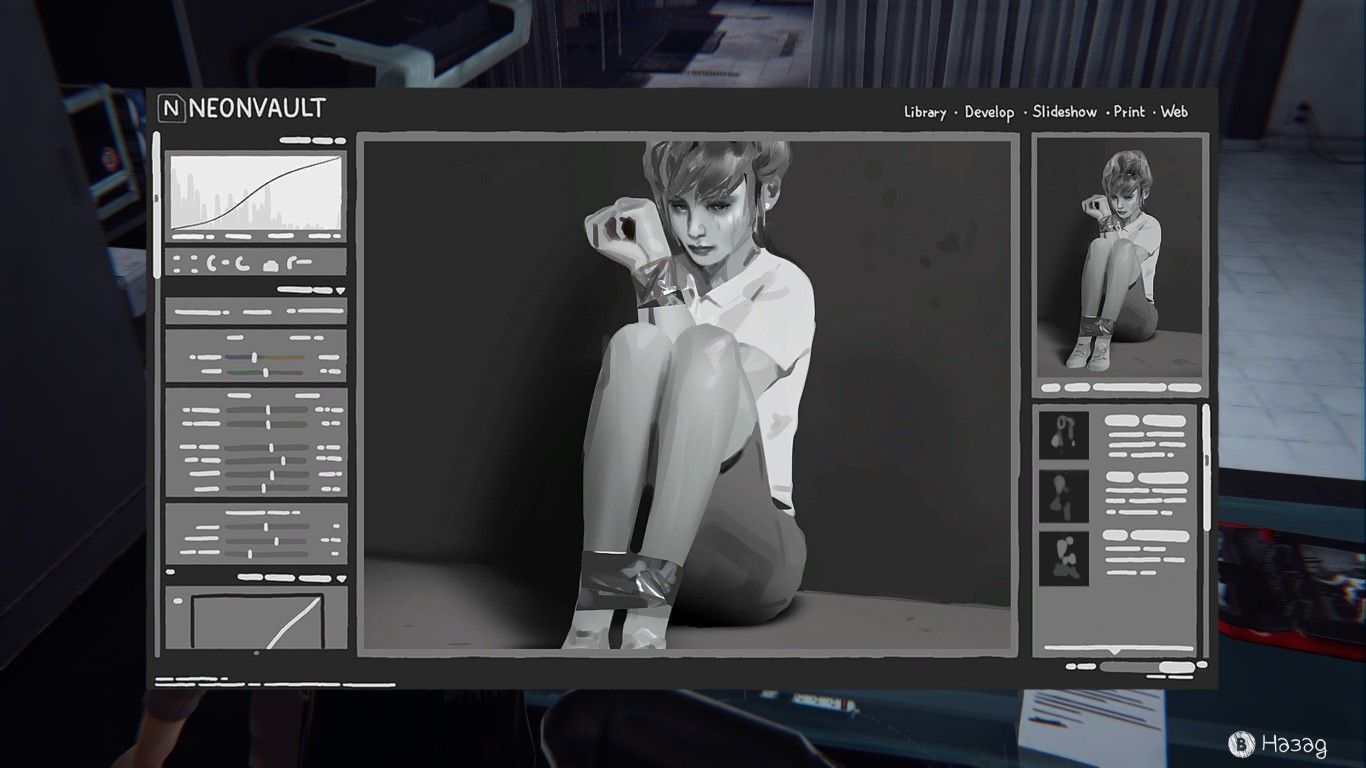The image size is (1366, 768).
Task: Click the small dot under the curve panel
Action: 256,653
